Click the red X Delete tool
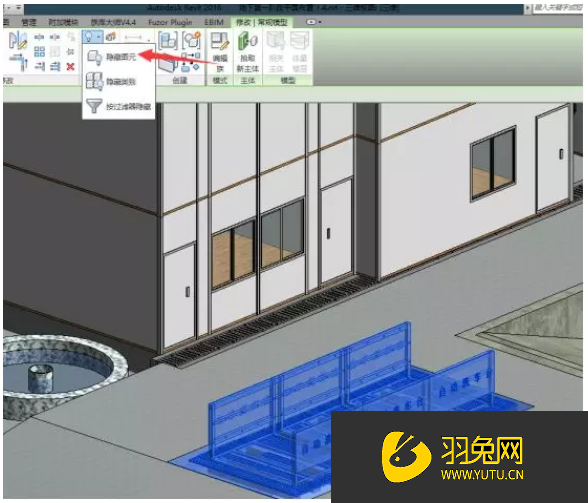Image resolution: width=588 pixels, height=503 pixels. click(70, 67)
